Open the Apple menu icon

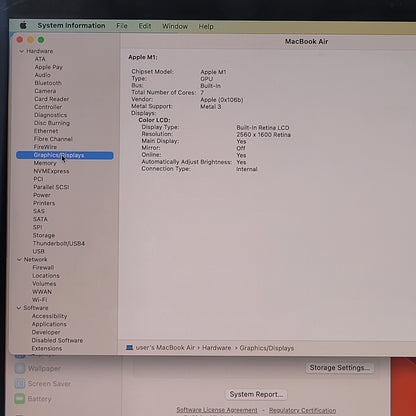pos(23,25)
